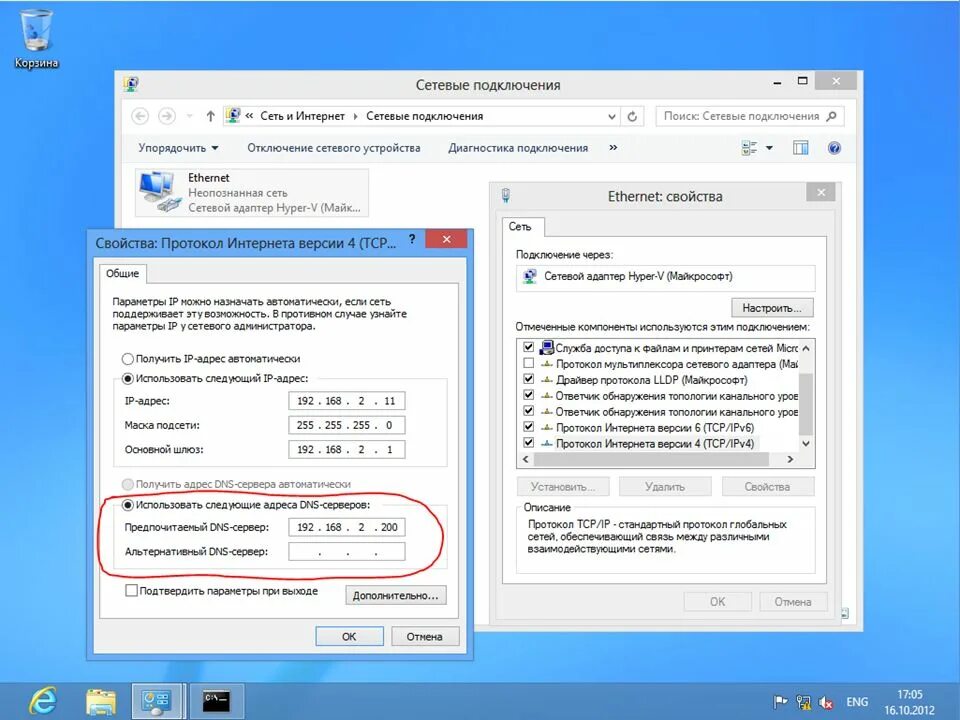This screenshot has height=720, width=960.
Task: Open the Action Center flag icon in the tray
Action: pos(780,702)
